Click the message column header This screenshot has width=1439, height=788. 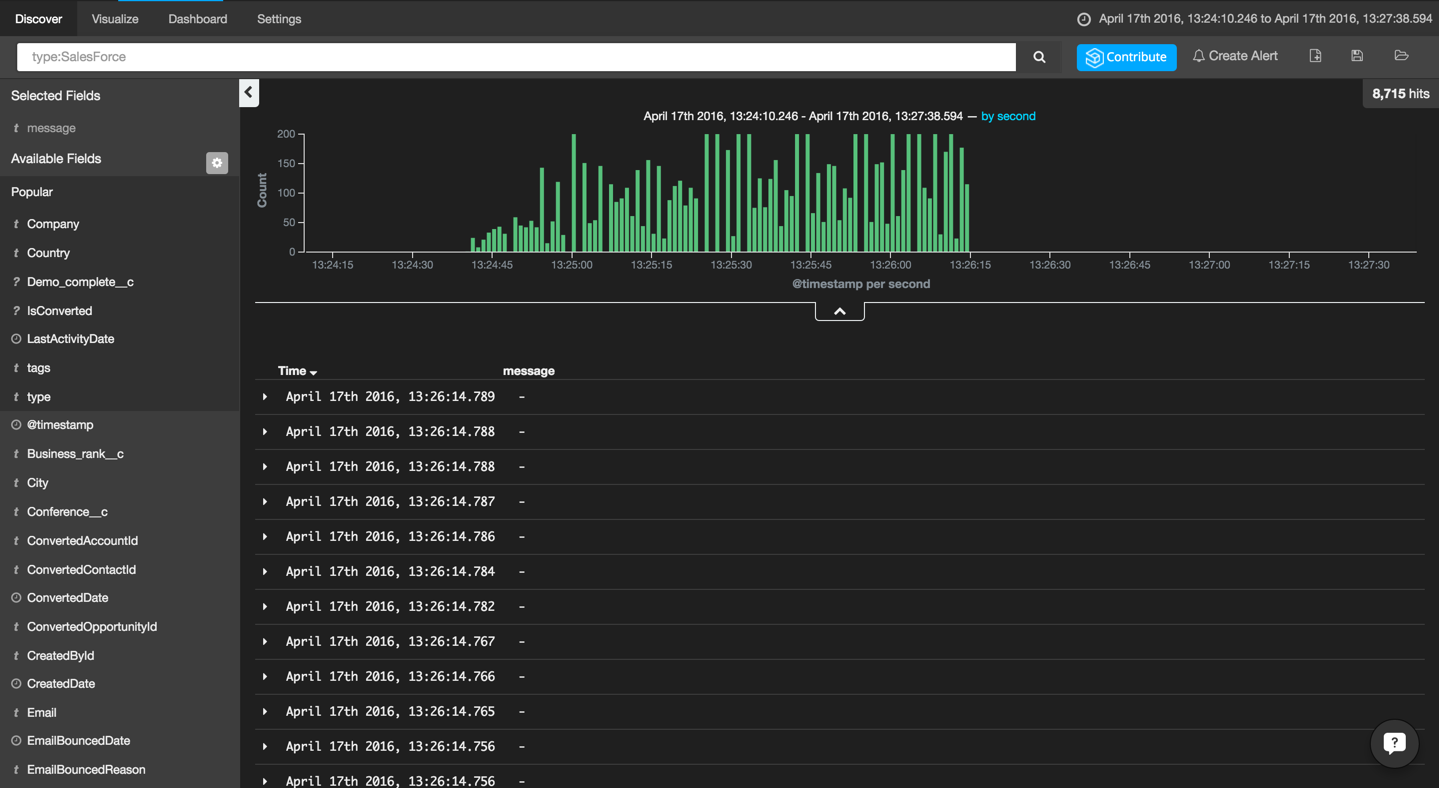pos(528,371)
